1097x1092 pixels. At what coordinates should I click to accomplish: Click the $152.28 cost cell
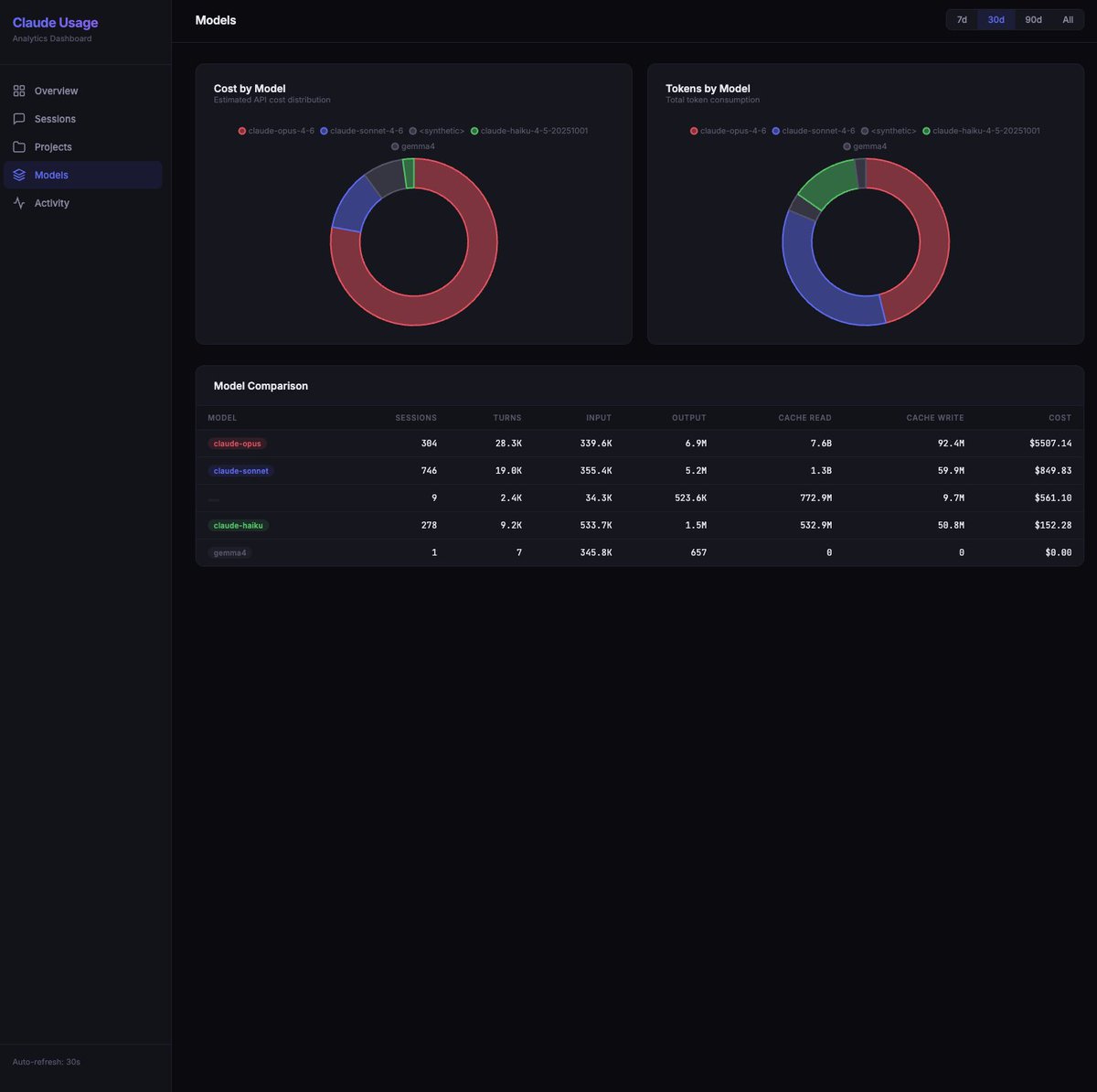coord(1053,526)
